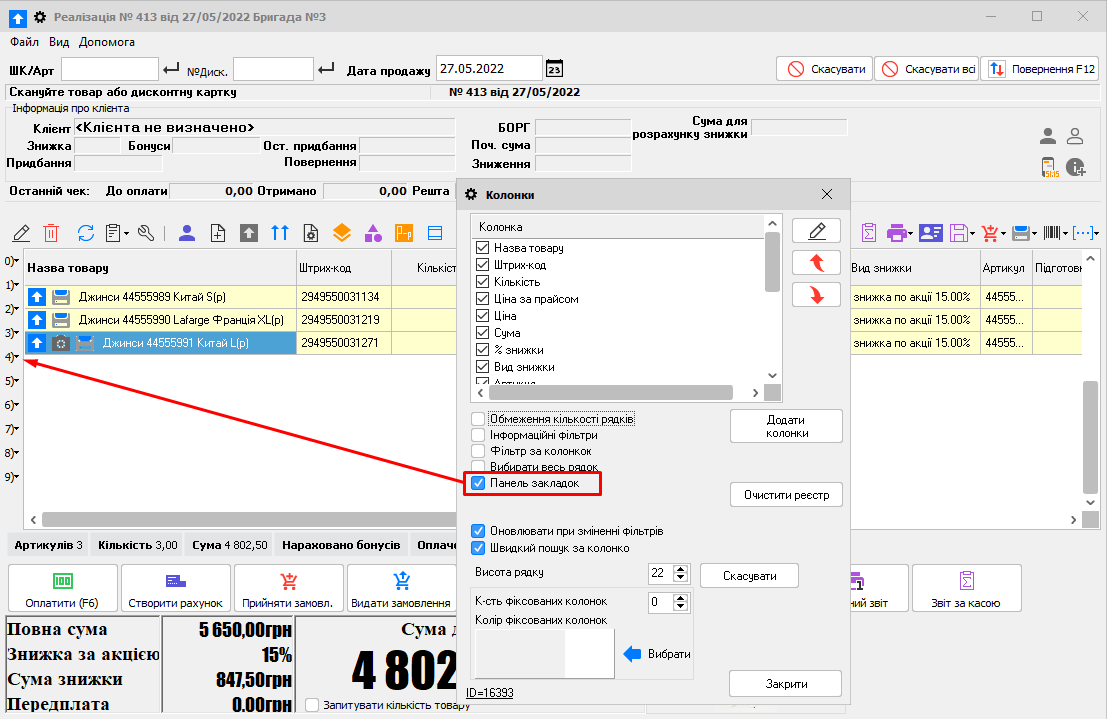Click the 'Додати колонки' button

tap(786, 426)
